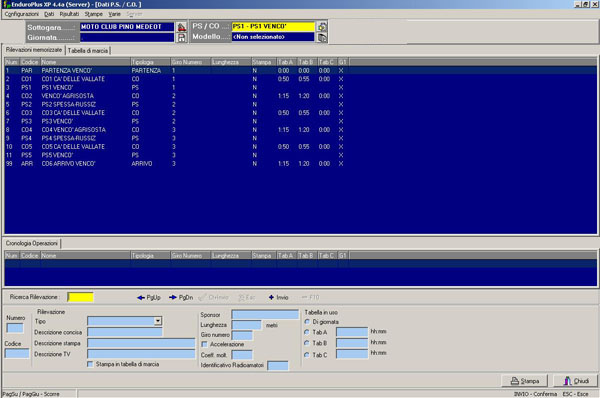Open the Risultati menu
Screen dimensions: 600x398
[x=69, y=14]
